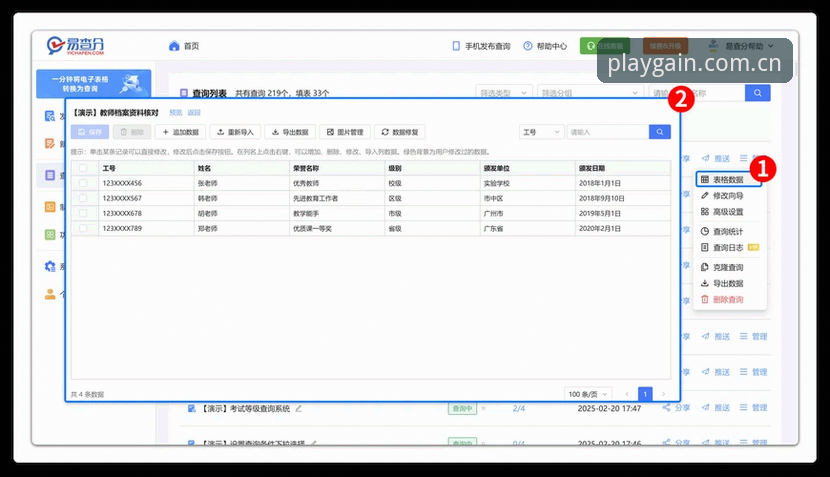This screenshot has height=477, width=830.
Task: Choose 修改向导 from the manage menu
Action: tap(728, 195)
